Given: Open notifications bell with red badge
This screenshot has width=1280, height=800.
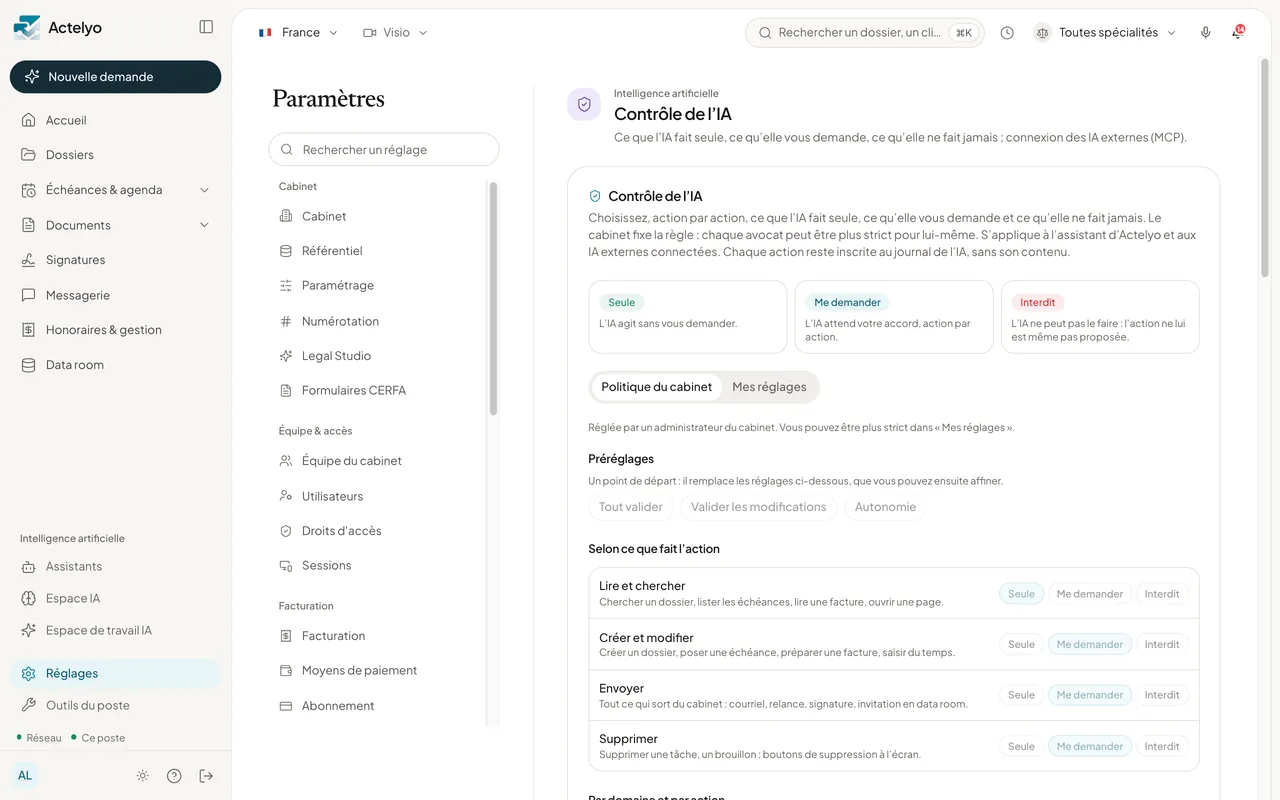Looking at the screenshot, I should pyautogui.click(x=1238, y=32).
